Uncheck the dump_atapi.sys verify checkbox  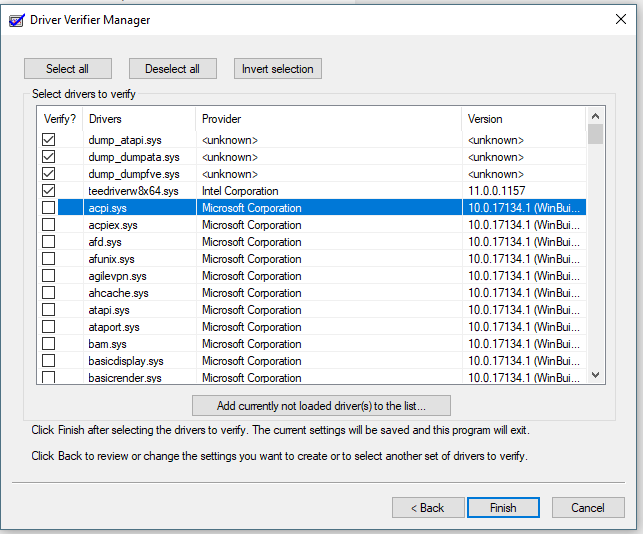[x=48, y=139]
